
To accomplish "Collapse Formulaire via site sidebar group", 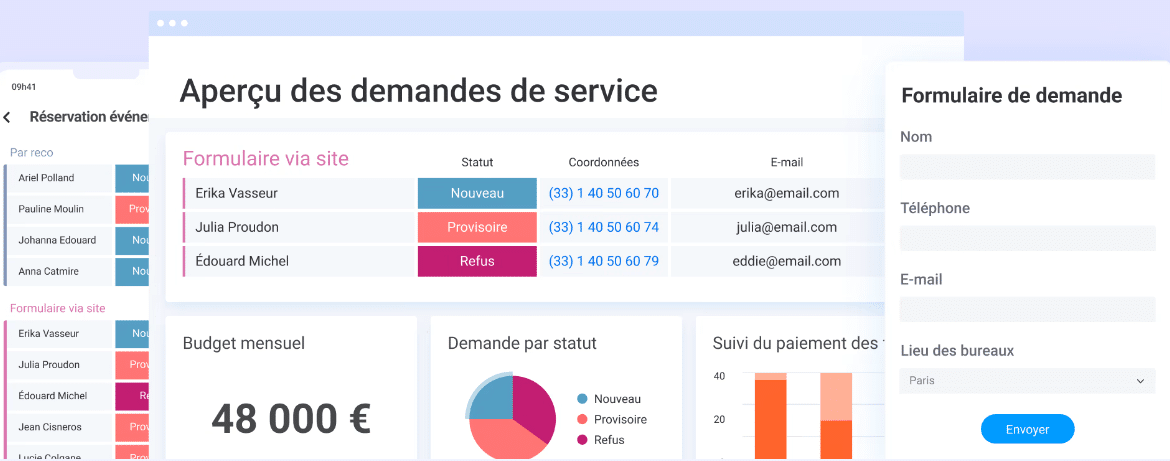I will click(57, 309).
